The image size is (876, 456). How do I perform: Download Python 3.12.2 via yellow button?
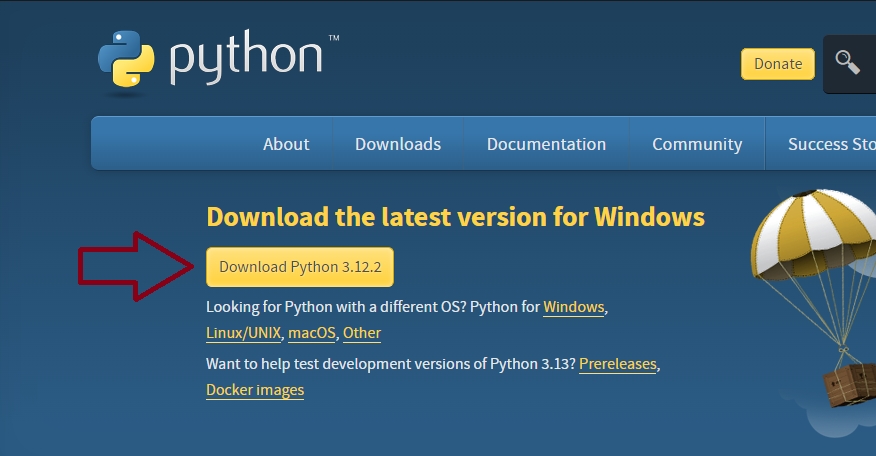coord(300,267)
